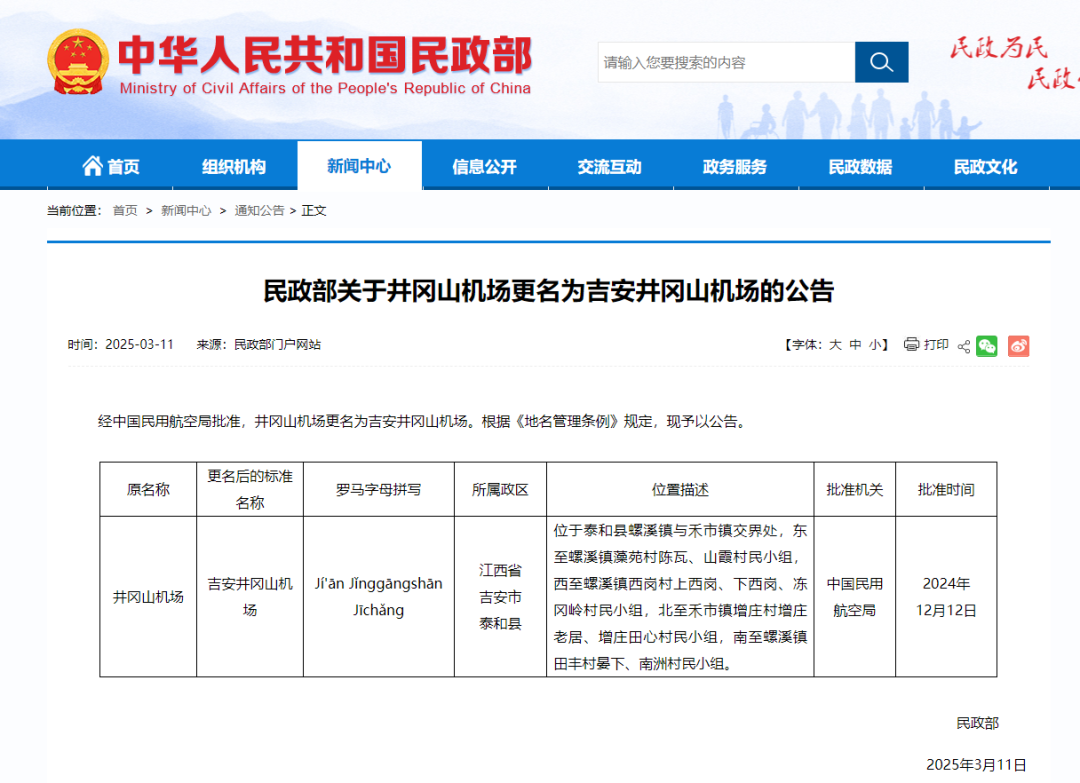The image size is (1080, 783).
Task: Click the printer icon
Action: point(911,344)
